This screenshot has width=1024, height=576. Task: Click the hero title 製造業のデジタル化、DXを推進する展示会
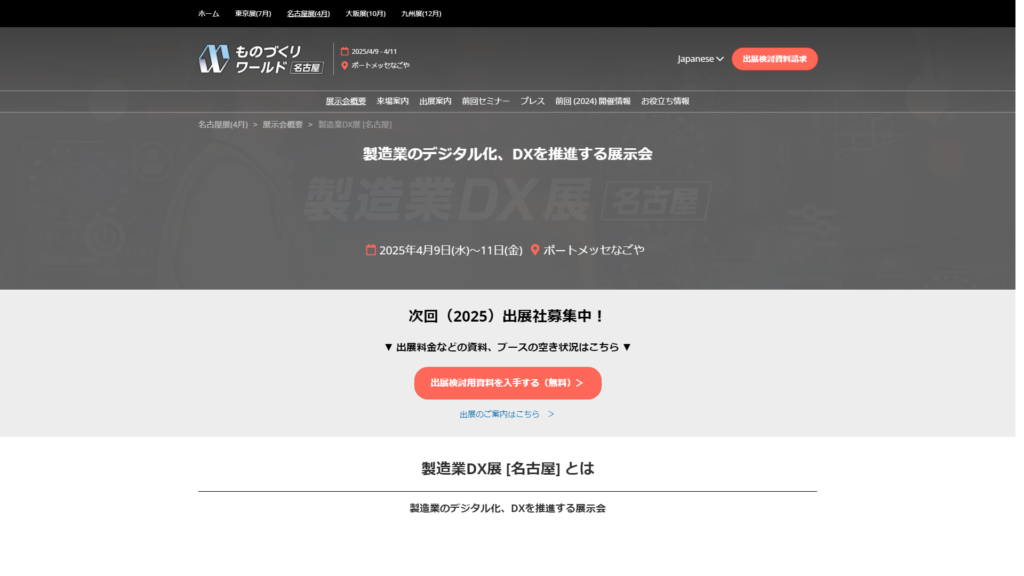pos(507,154)
